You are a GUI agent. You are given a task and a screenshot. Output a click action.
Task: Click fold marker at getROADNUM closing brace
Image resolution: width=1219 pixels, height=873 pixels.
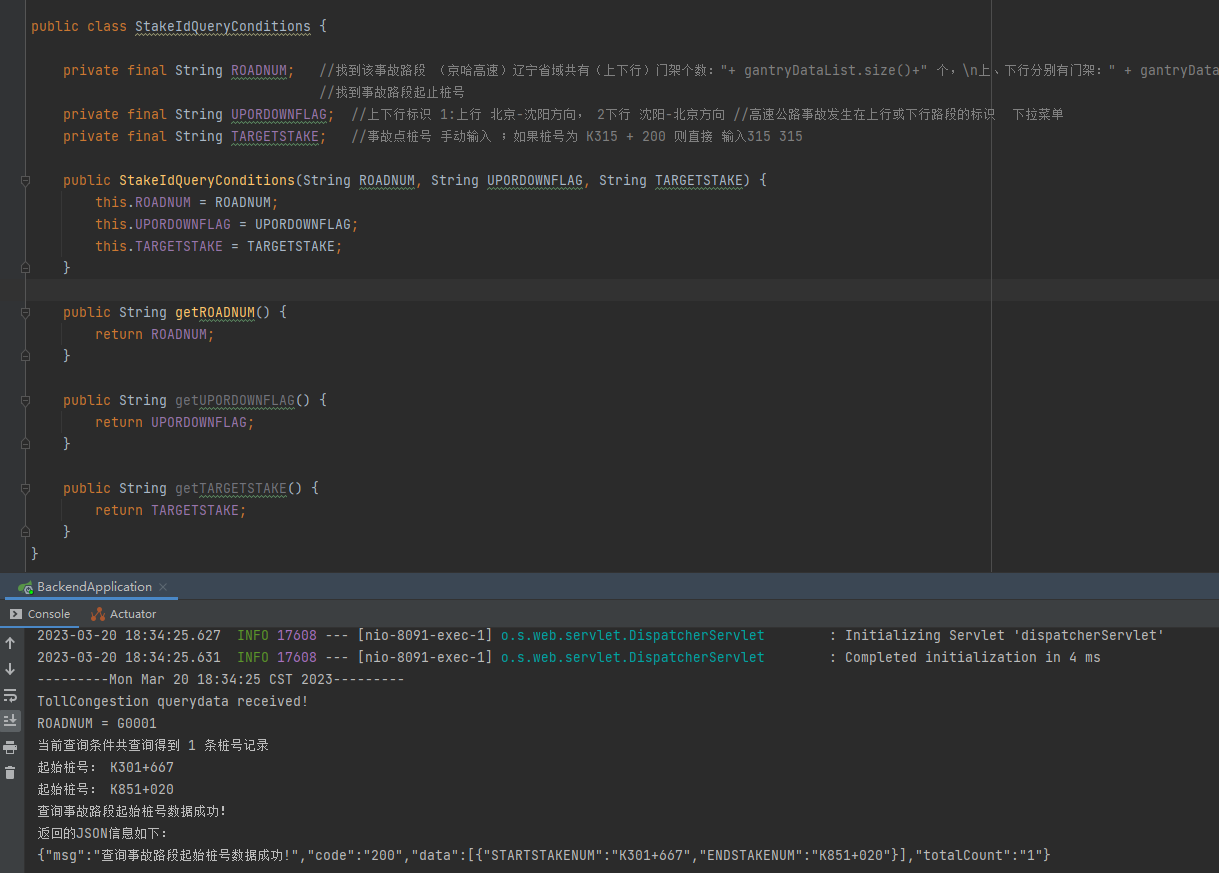click(x=25, y=356)
